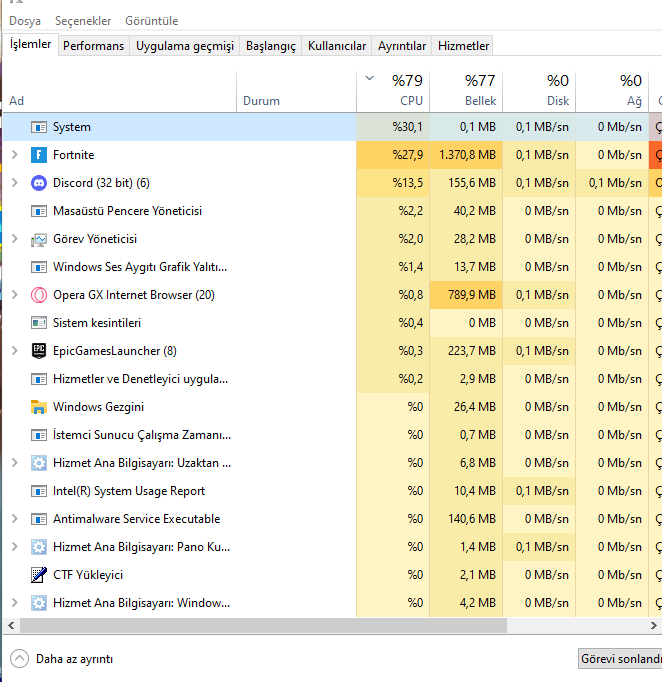
Task: Select the Sistem kesintileri row name
Action: pyautogui.click(x=97, y=323)
